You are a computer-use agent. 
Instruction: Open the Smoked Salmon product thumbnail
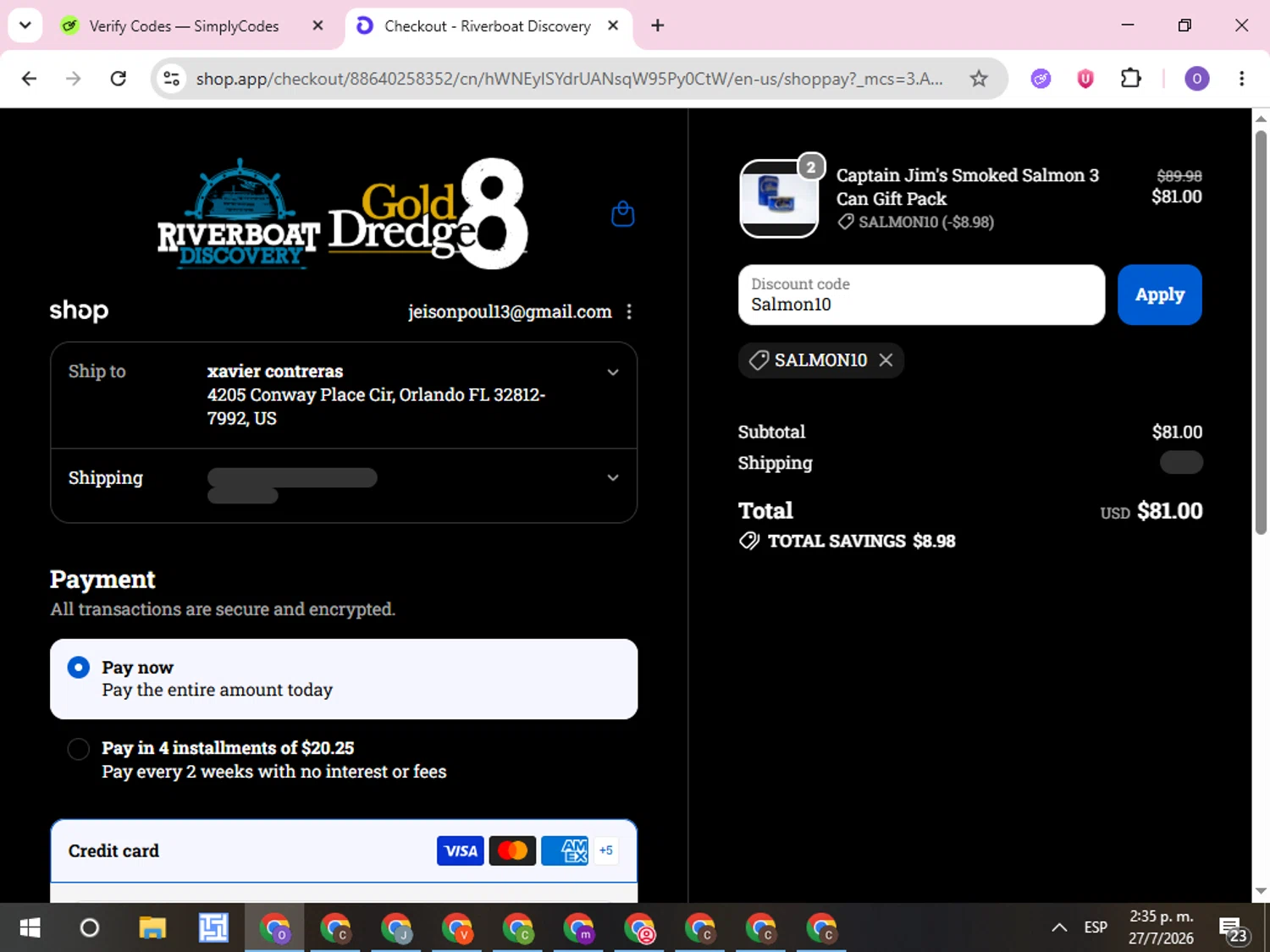(779, 199)
